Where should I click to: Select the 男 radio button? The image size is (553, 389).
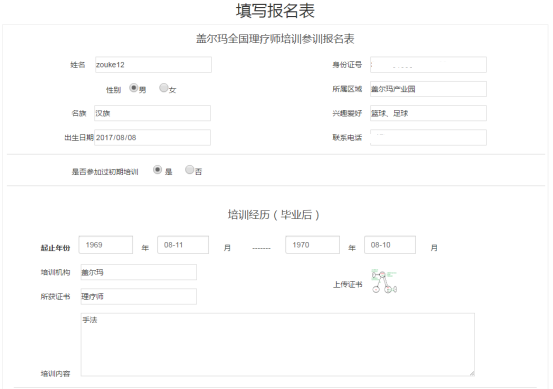[x=133, y=87]
